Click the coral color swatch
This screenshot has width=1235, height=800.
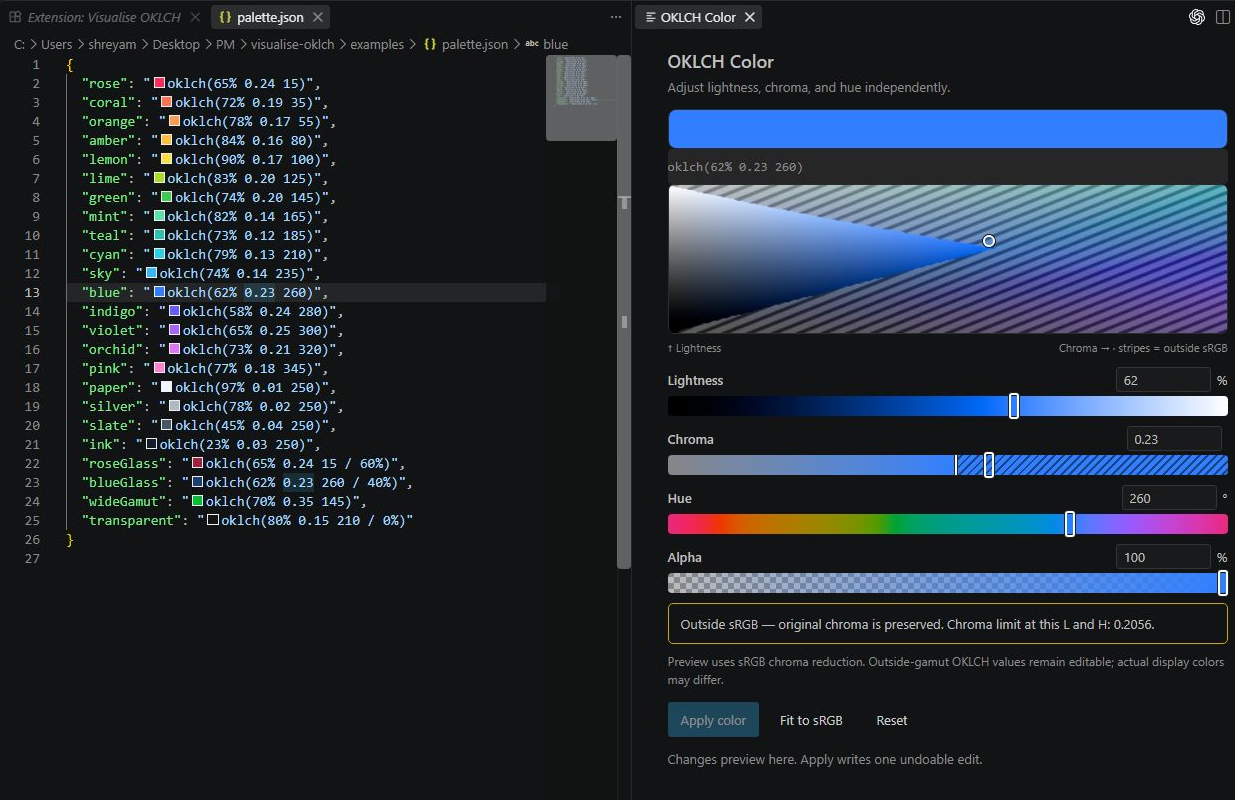click(167, 102)
